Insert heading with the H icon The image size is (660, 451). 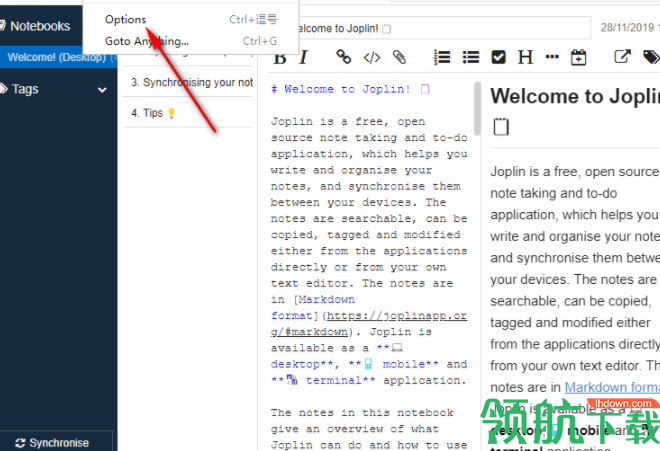point(525,57)
